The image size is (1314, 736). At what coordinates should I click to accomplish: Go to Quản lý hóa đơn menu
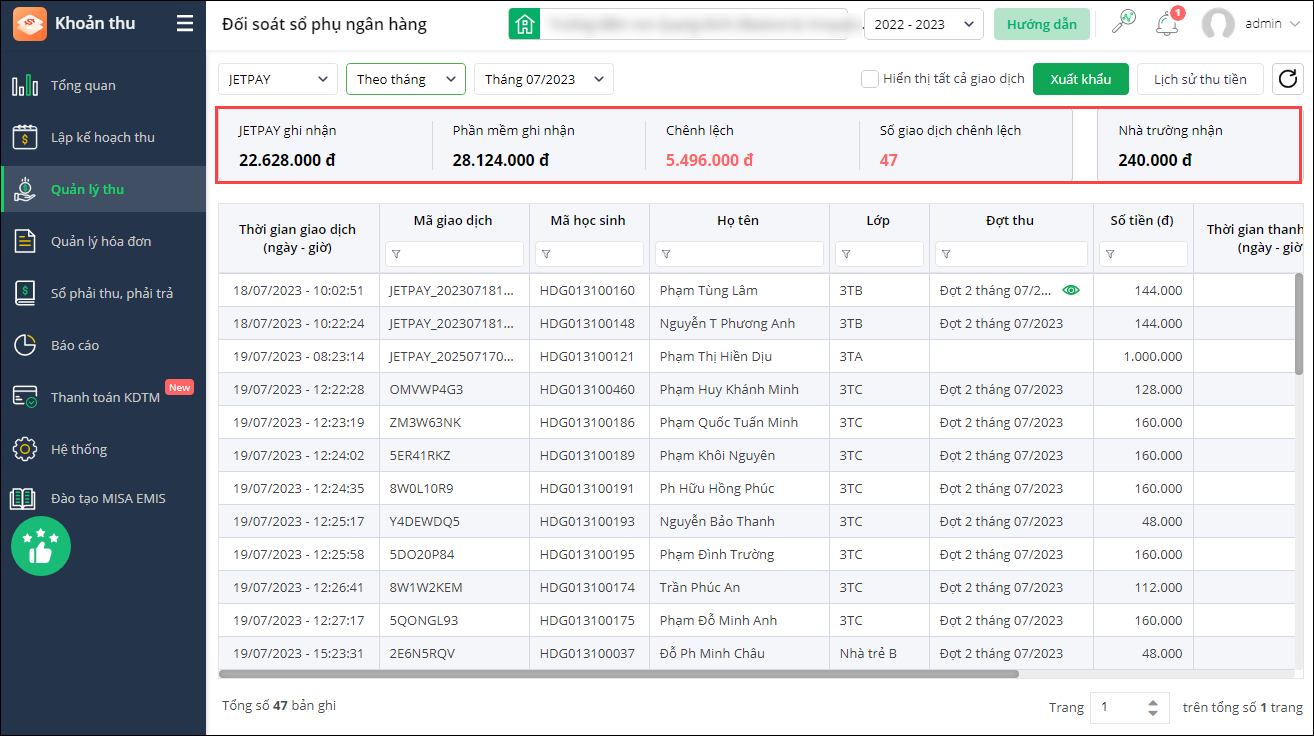click(101, 241)
